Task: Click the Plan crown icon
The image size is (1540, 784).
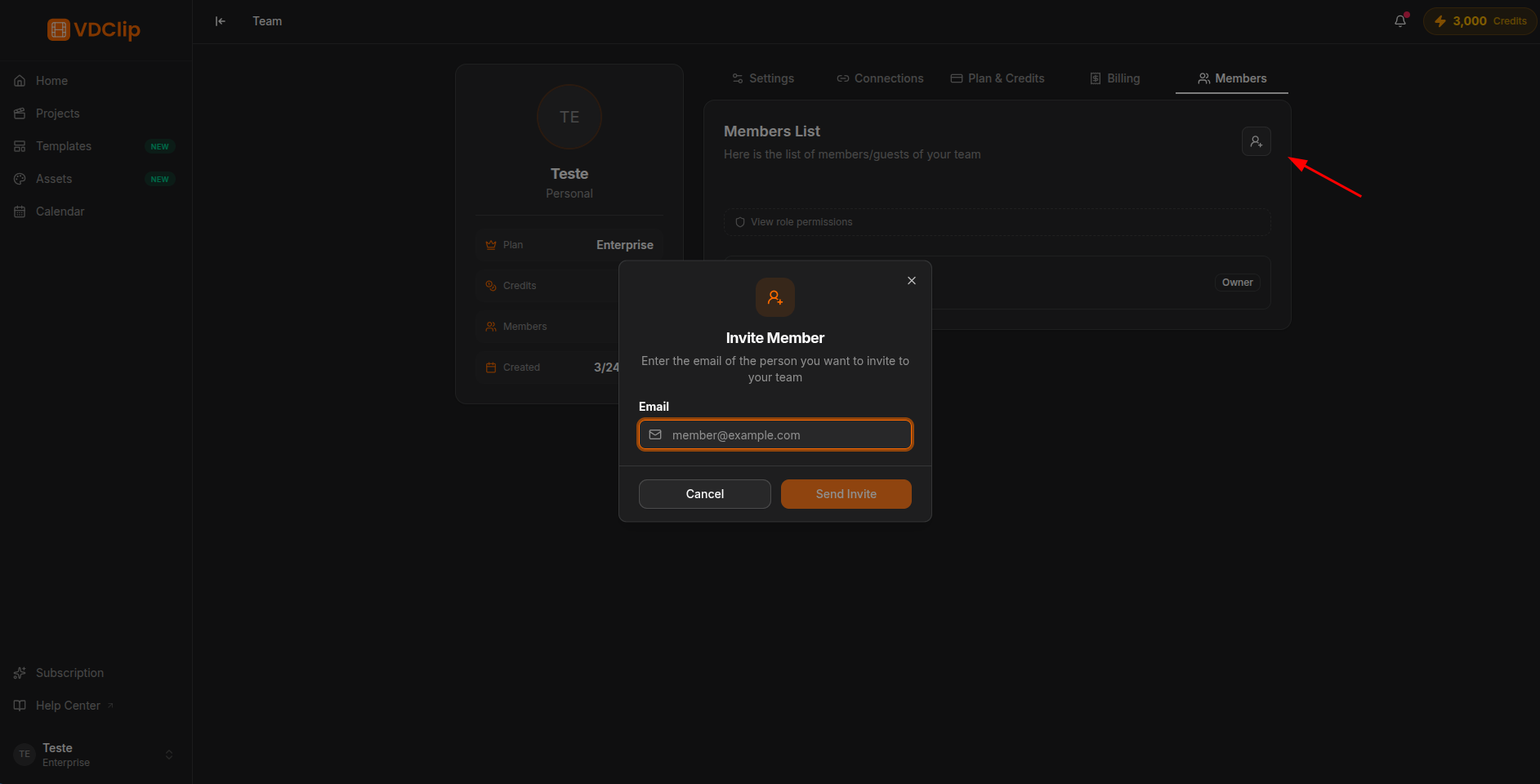Action: coord(491,245)
